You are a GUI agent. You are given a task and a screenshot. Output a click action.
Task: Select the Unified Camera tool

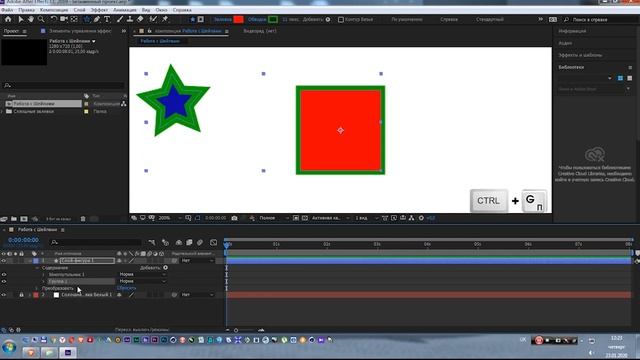(64, 19)
